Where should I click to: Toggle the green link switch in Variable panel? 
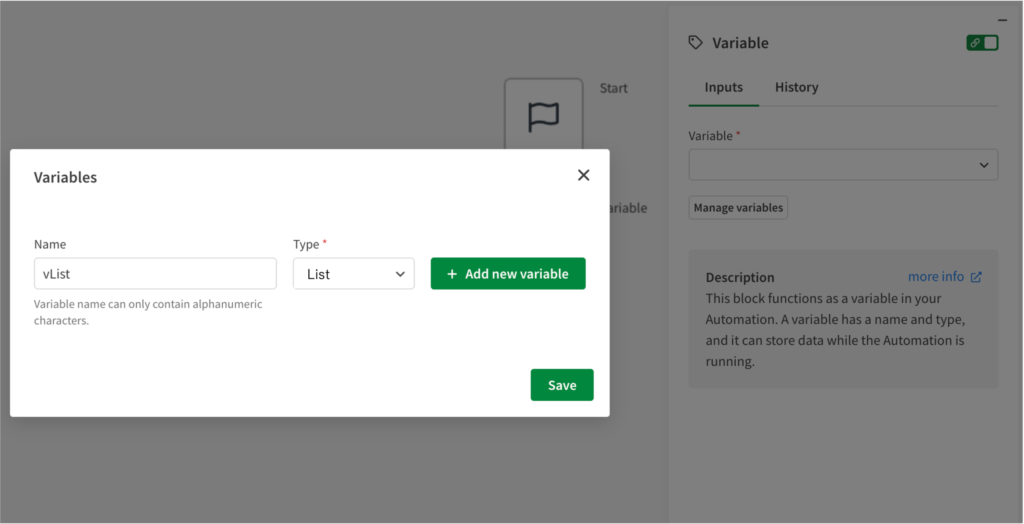(x=982, y=43)
